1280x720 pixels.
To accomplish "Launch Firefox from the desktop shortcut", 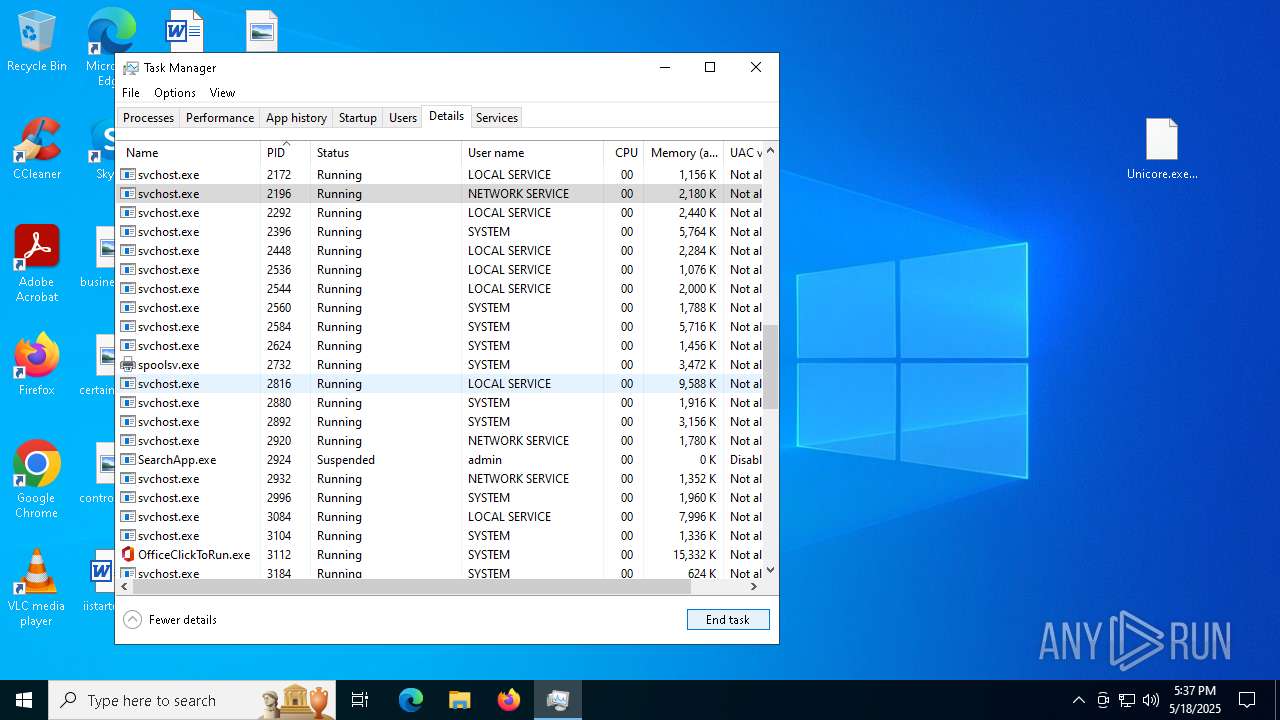I will coord(37,365).
